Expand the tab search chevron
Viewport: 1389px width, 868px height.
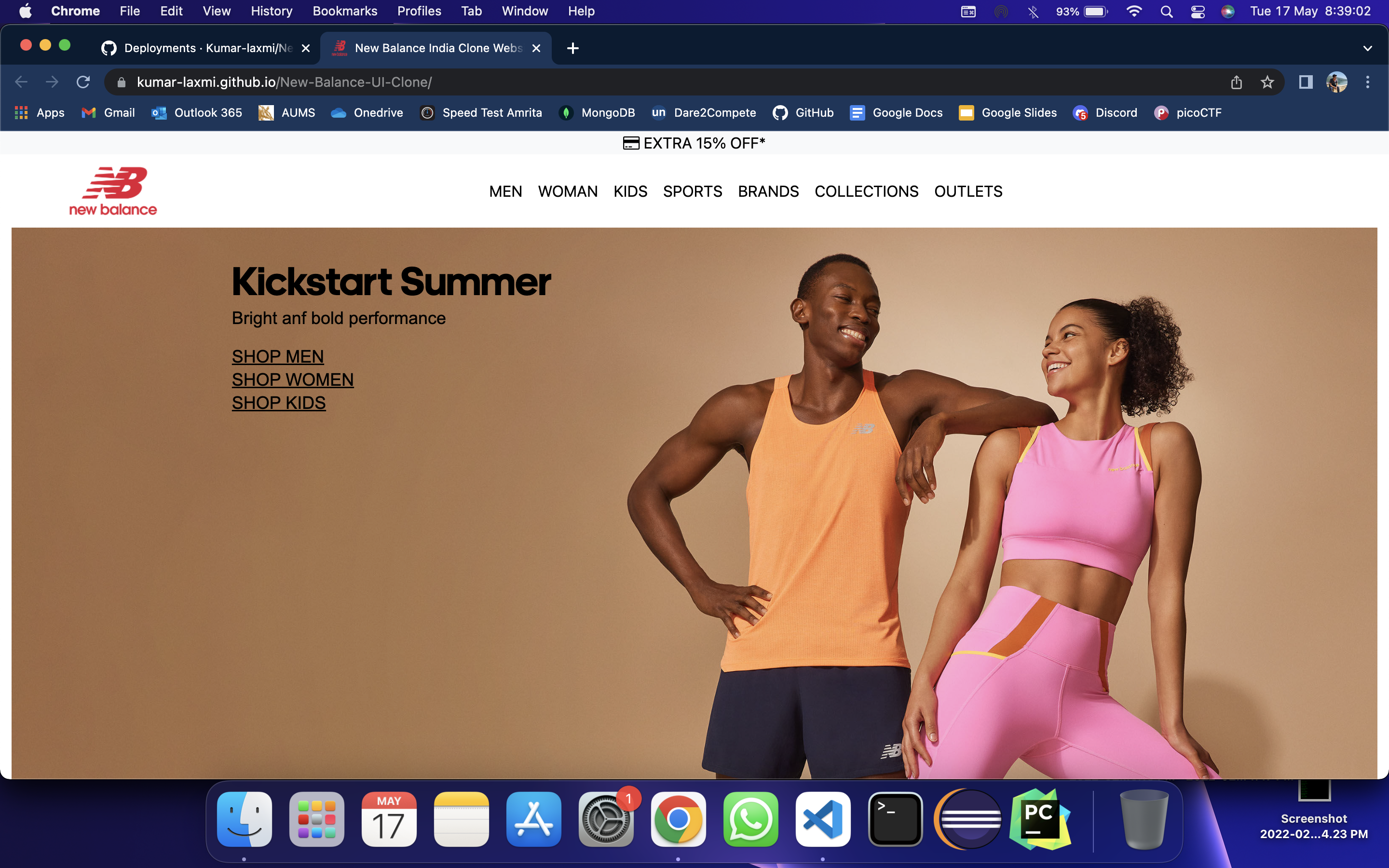click(1367, 48)
